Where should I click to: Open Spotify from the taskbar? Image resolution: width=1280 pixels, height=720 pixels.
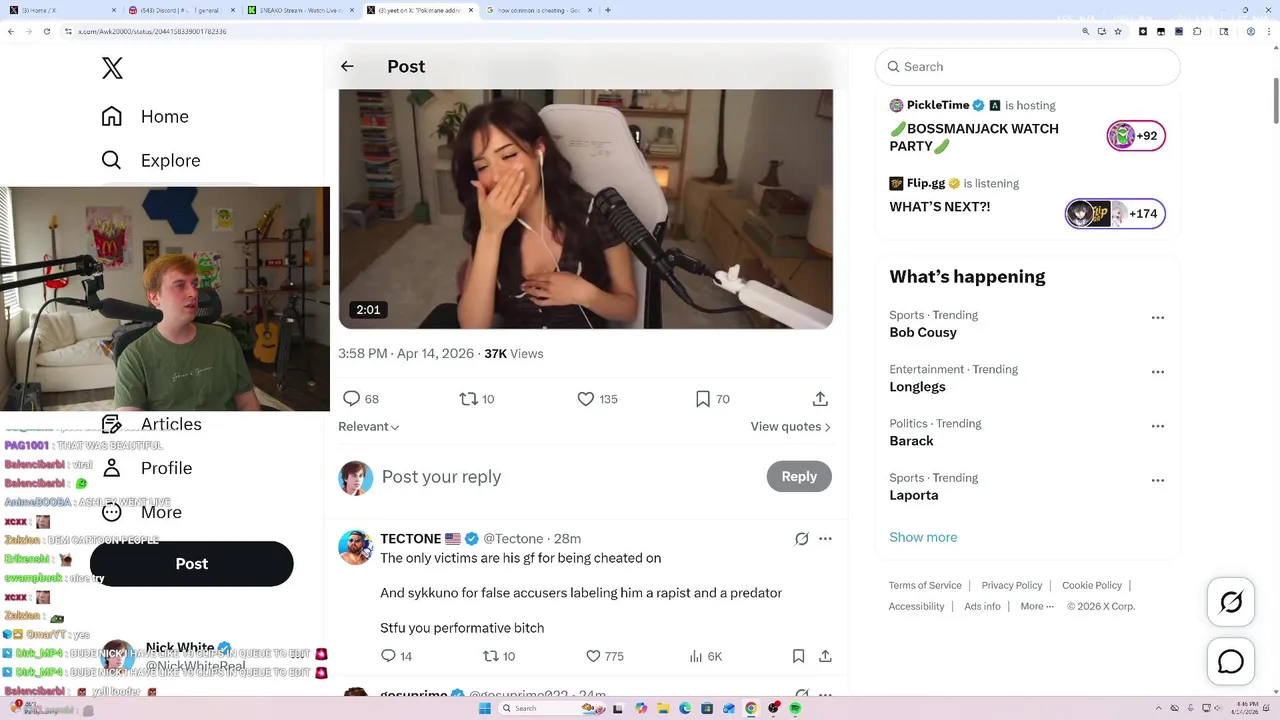point(795,708)
